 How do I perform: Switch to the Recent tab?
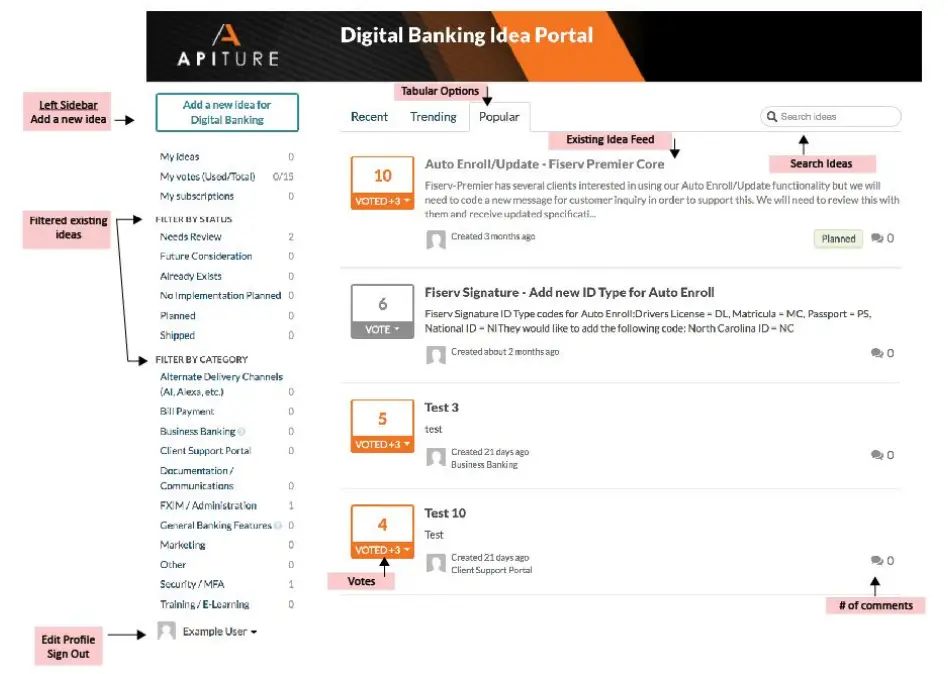click(369, 117)
